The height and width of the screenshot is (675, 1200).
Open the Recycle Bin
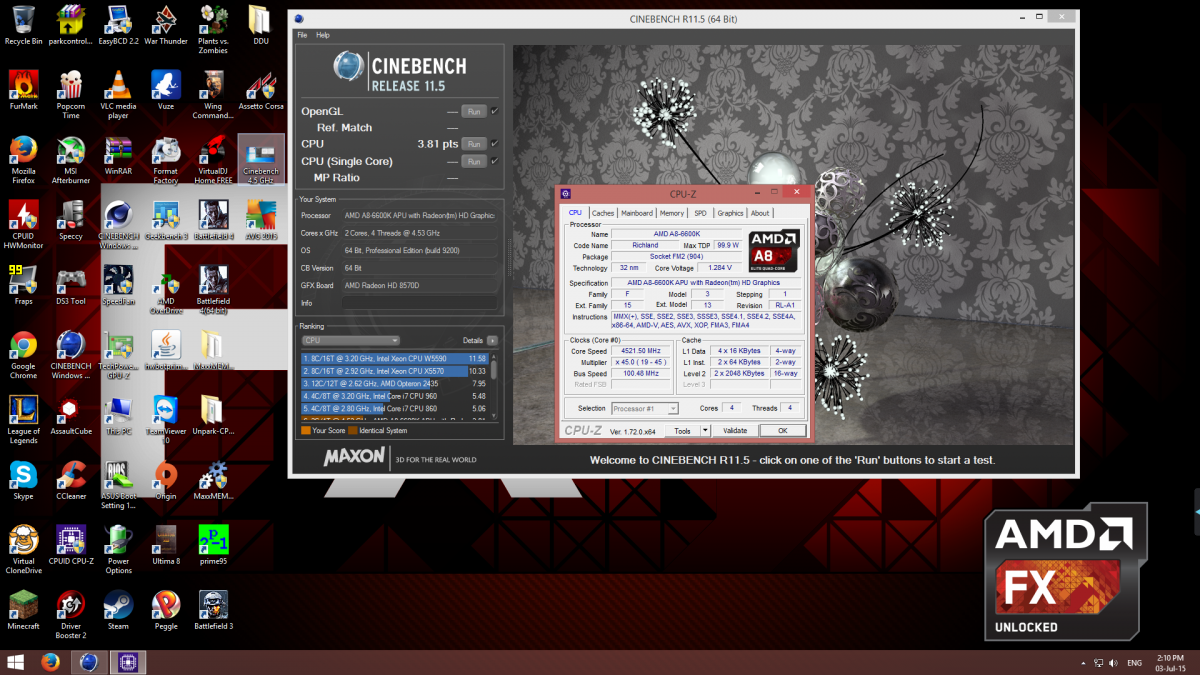pos(23,26)
